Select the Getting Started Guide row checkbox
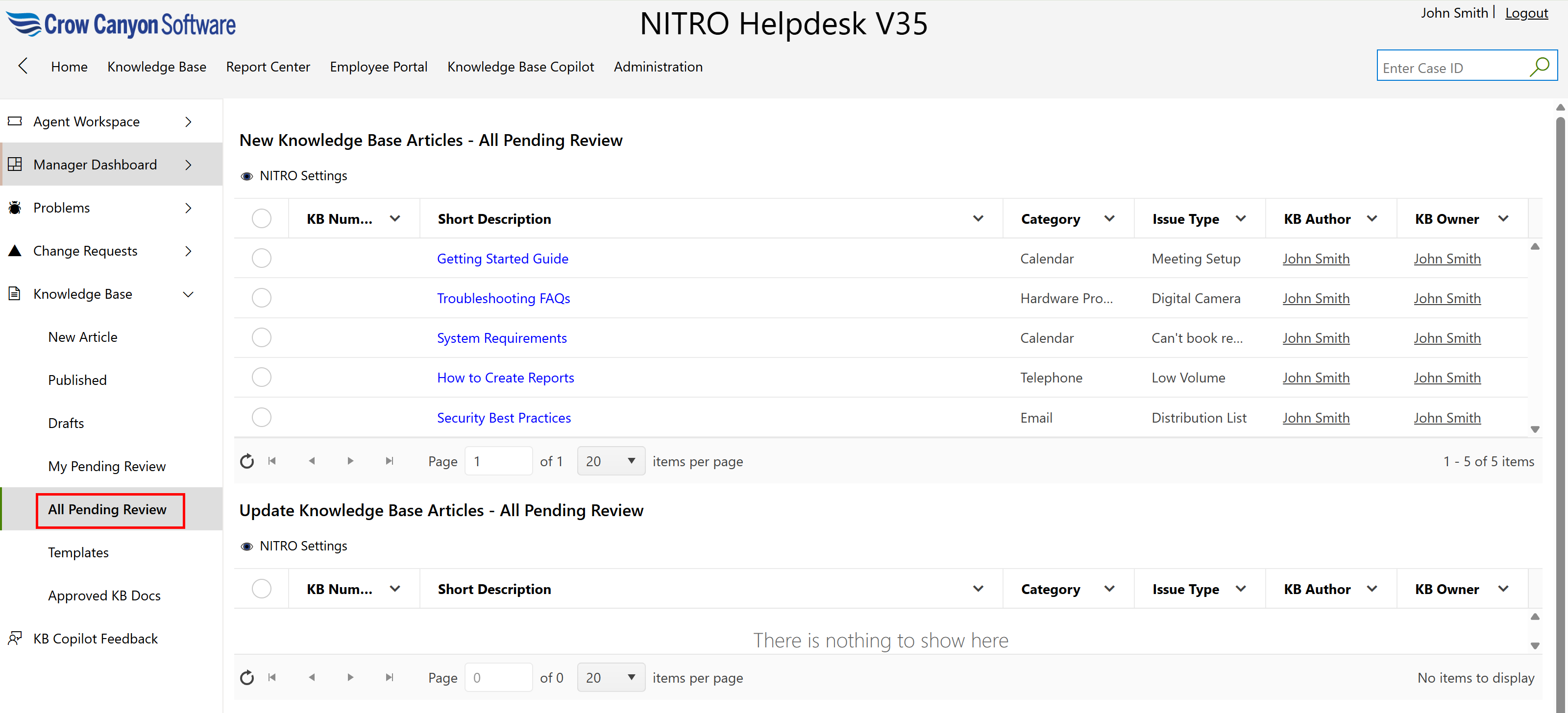The image size is (1568, 713). [x=261, y=259]
